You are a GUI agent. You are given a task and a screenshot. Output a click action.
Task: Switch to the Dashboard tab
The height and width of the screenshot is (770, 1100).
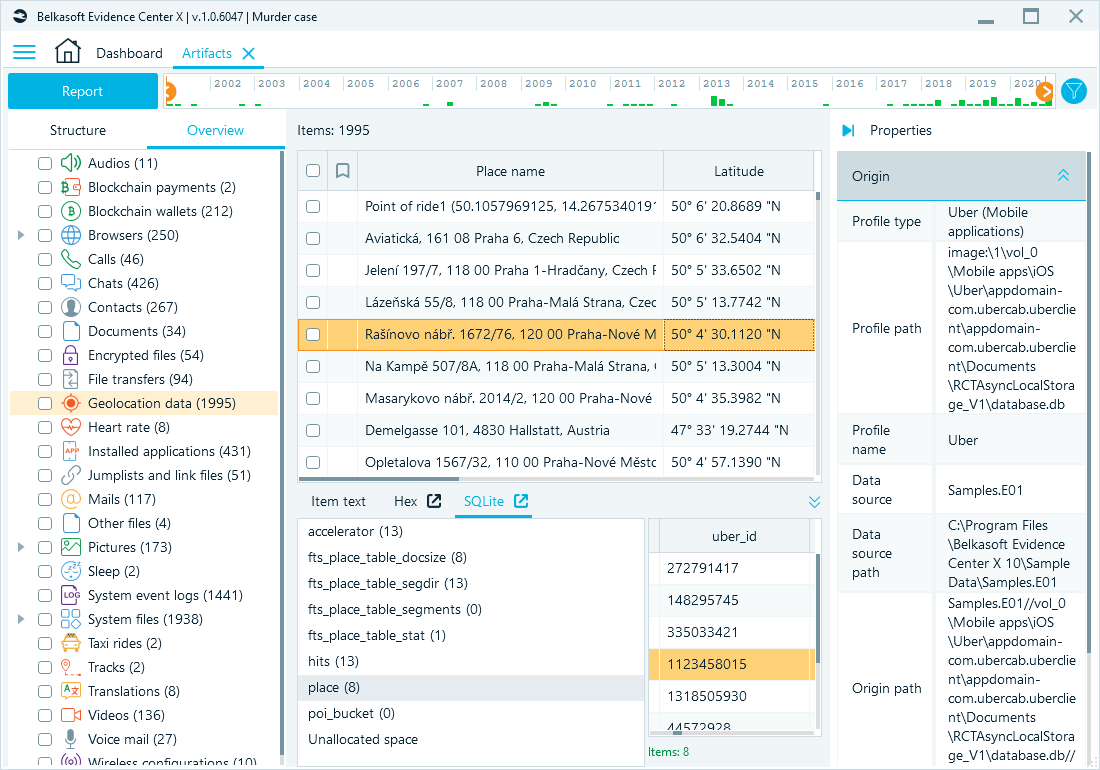(129, 53)
